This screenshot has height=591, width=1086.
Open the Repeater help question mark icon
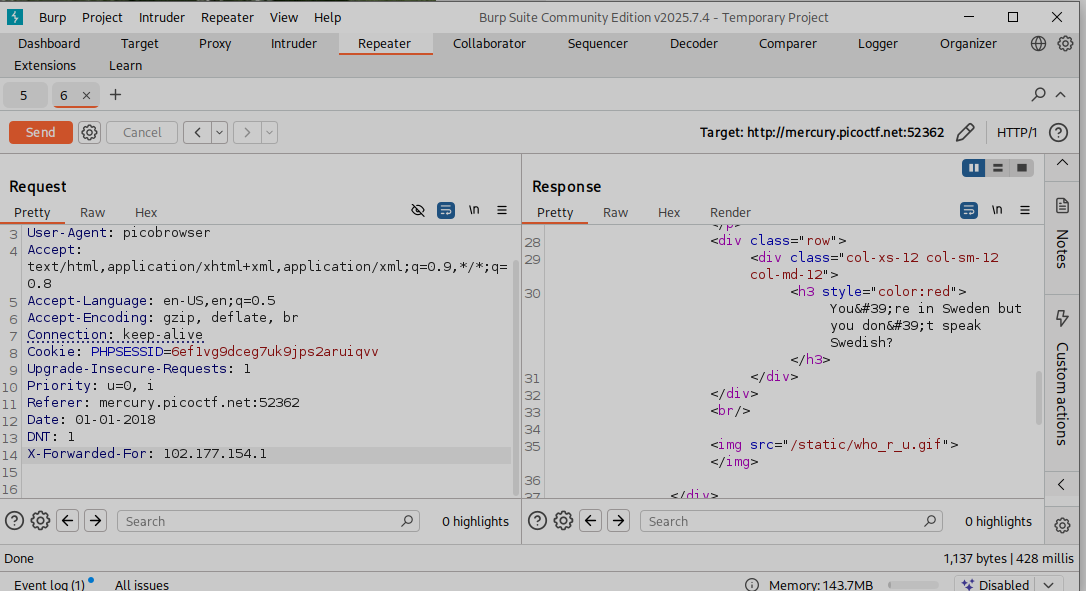coord(1058,132)
